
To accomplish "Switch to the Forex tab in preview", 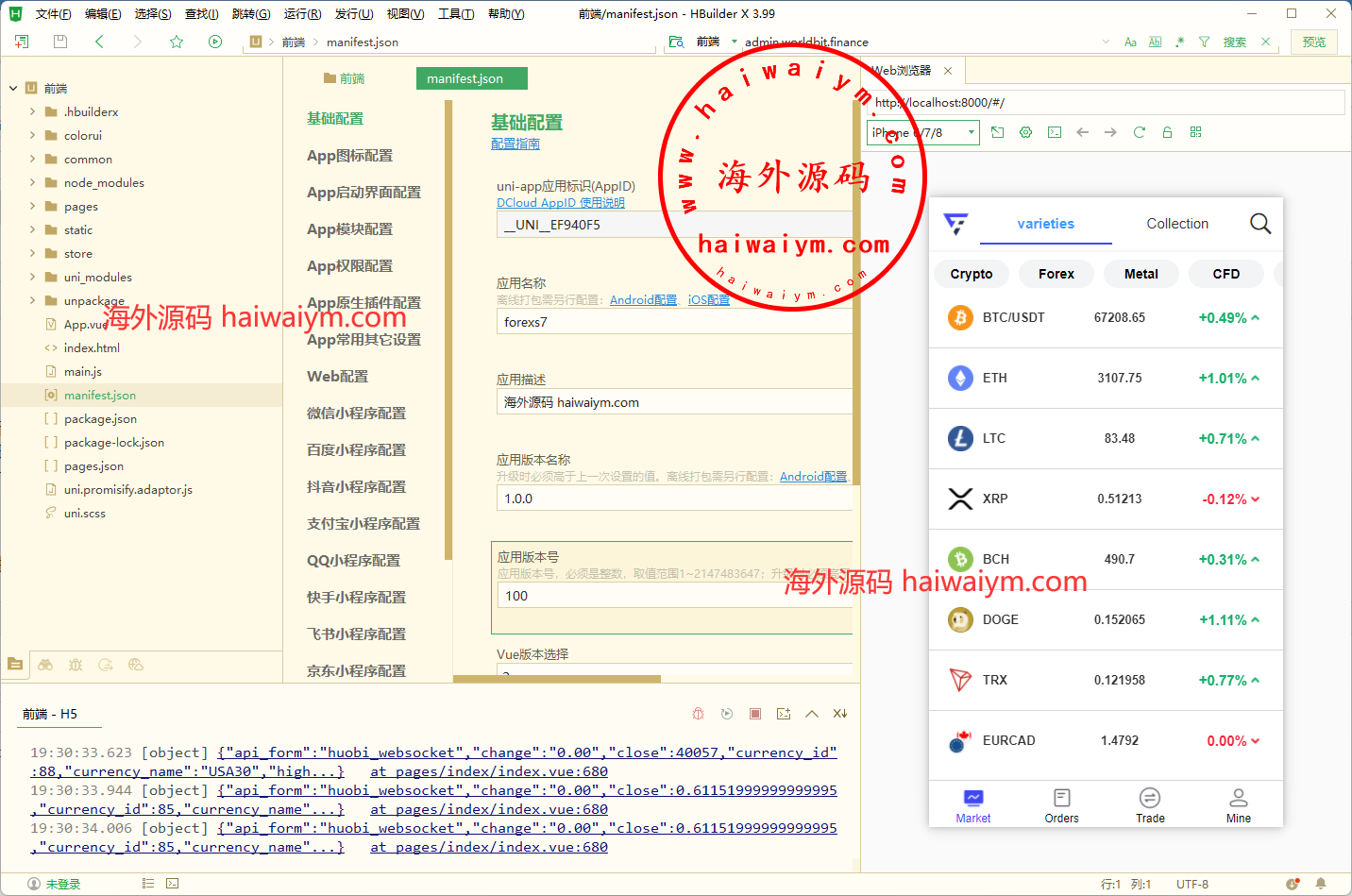I will (1056, 274).
